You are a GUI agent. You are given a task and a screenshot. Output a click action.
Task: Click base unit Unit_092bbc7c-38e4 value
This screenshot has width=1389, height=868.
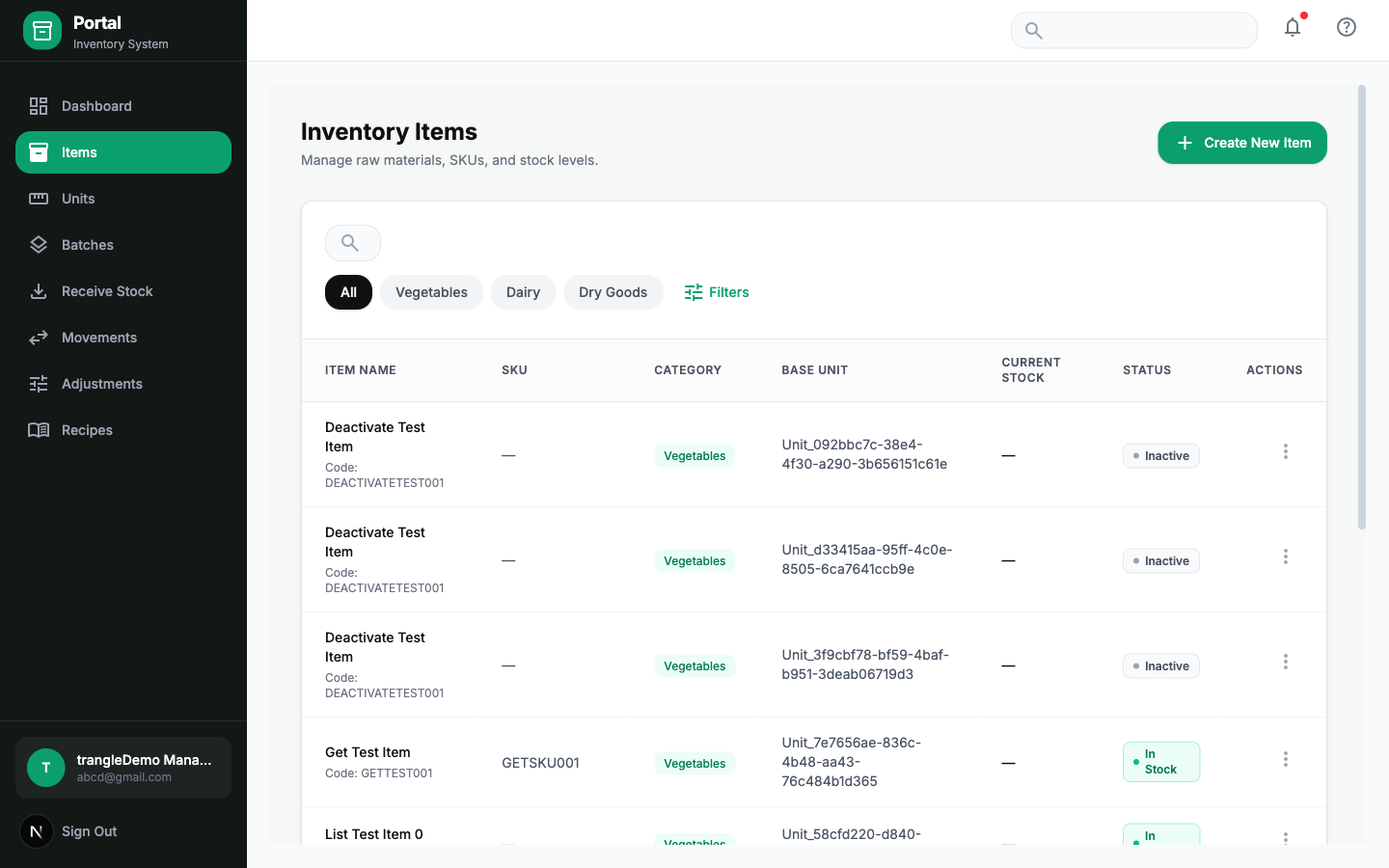point(864,454)
